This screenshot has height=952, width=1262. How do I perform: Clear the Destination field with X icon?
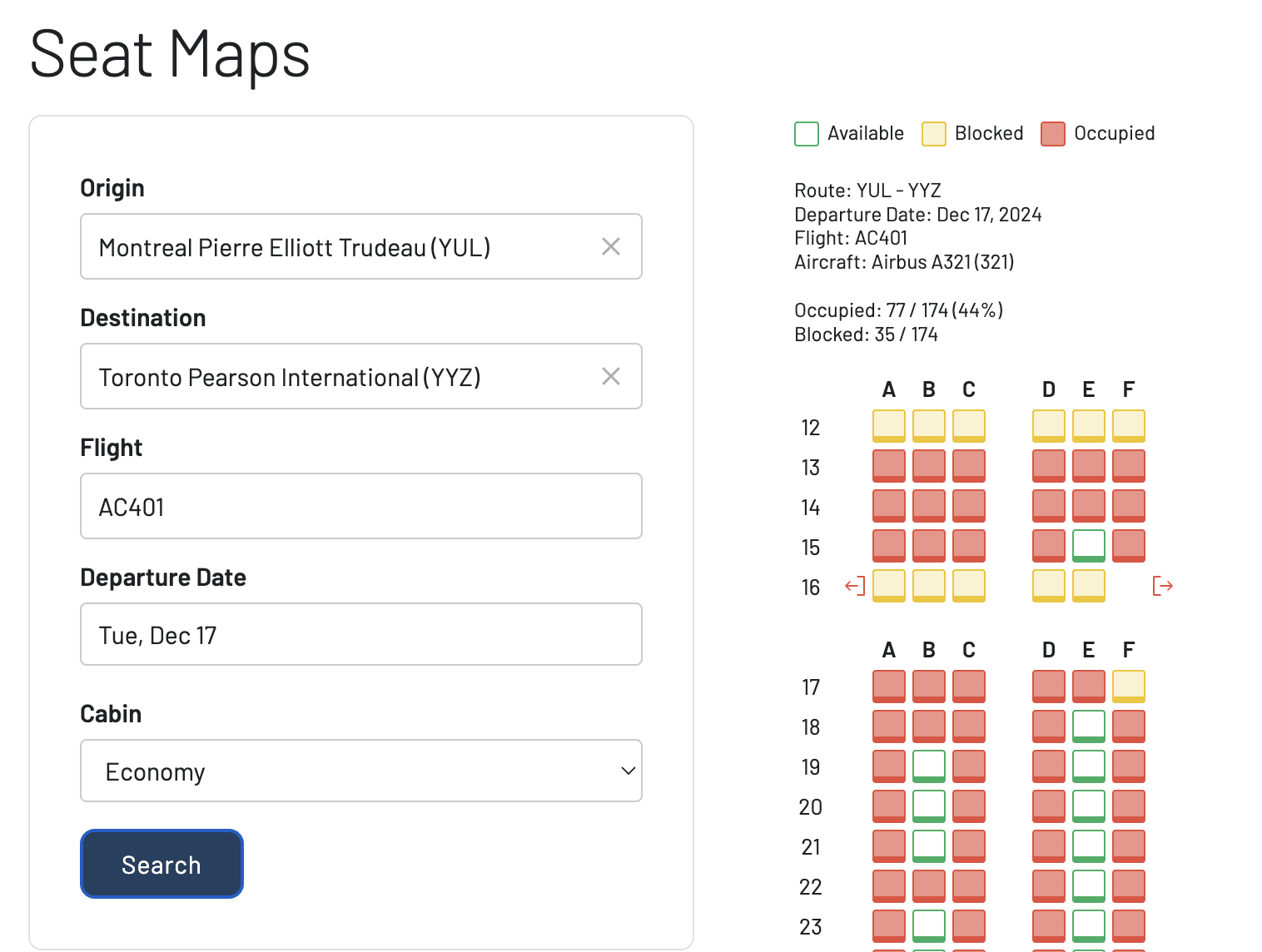point(611,376)
